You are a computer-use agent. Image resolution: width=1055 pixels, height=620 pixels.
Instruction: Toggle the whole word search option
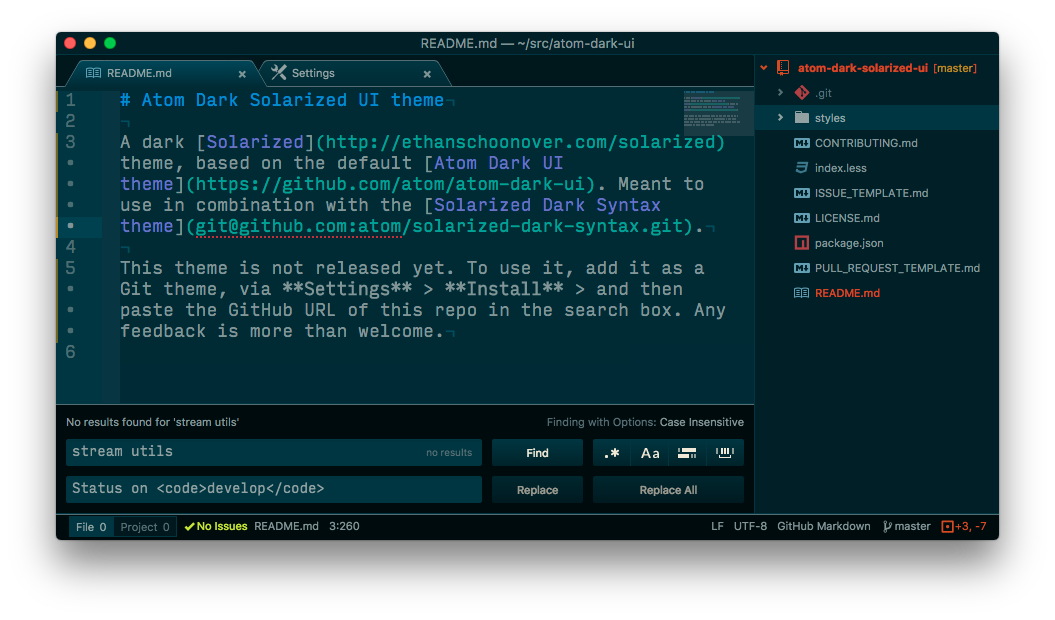(725, 453)
